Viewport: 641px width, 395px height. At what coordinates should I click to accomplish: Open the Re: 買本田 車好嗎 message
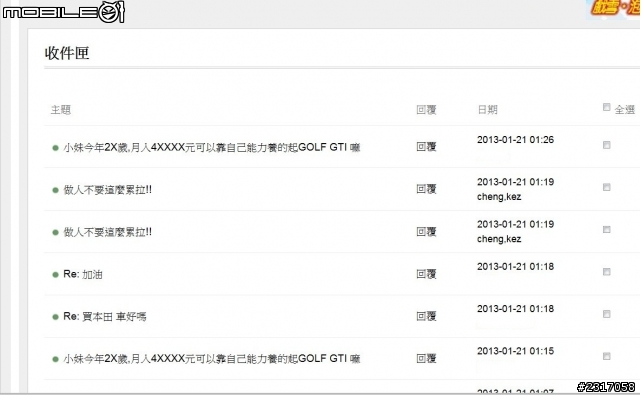click(105, 316)
